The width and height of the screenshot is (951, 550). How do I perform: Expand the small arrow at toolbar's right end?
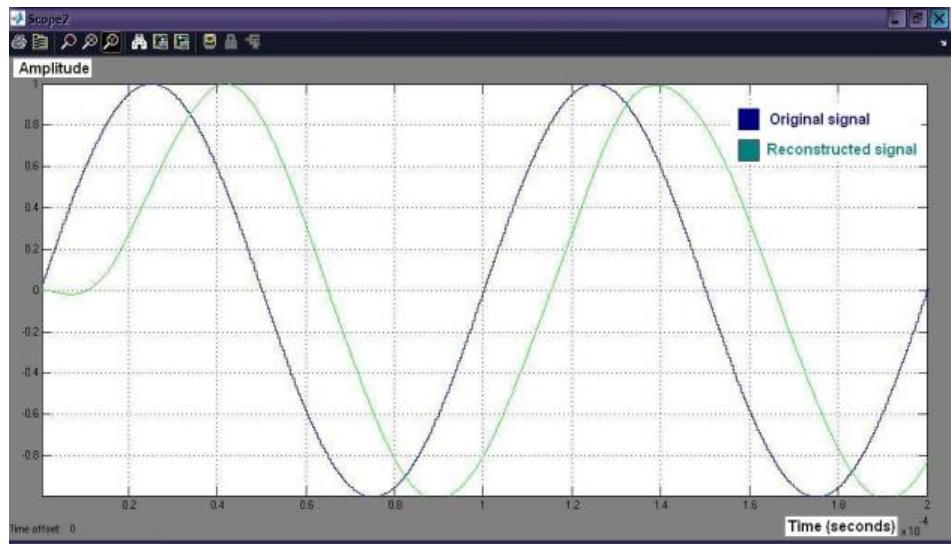point(941,44)
